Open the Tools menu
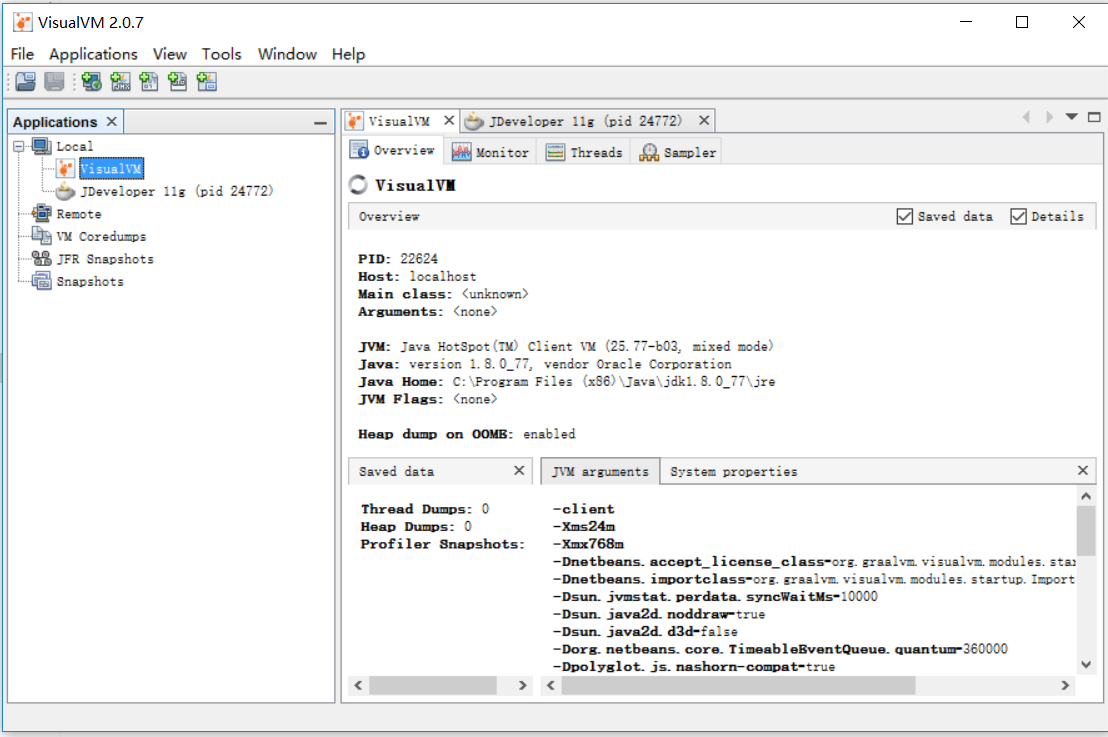1108x737 pixels. click(x=221, y=54)
